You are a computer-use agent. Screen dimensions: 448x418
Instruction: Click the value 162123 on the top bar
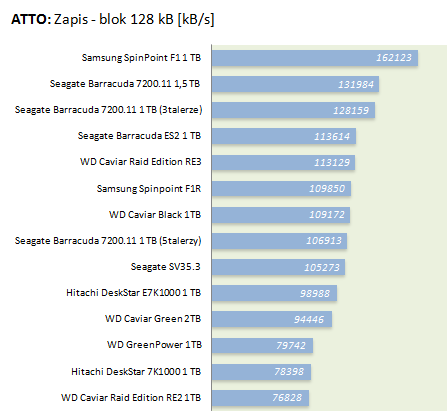[x=394, y=58]
